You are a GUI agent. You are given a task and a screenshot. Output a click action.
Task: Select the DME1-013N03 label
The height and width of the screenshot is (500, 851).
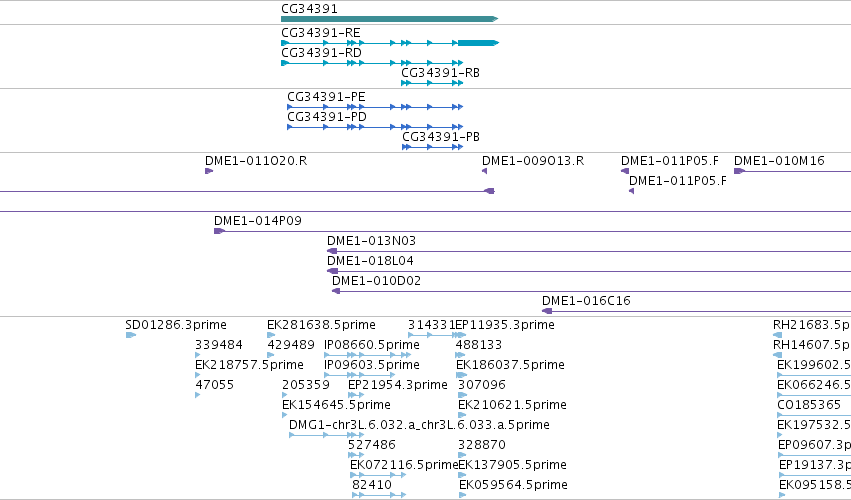coord(371,241)
